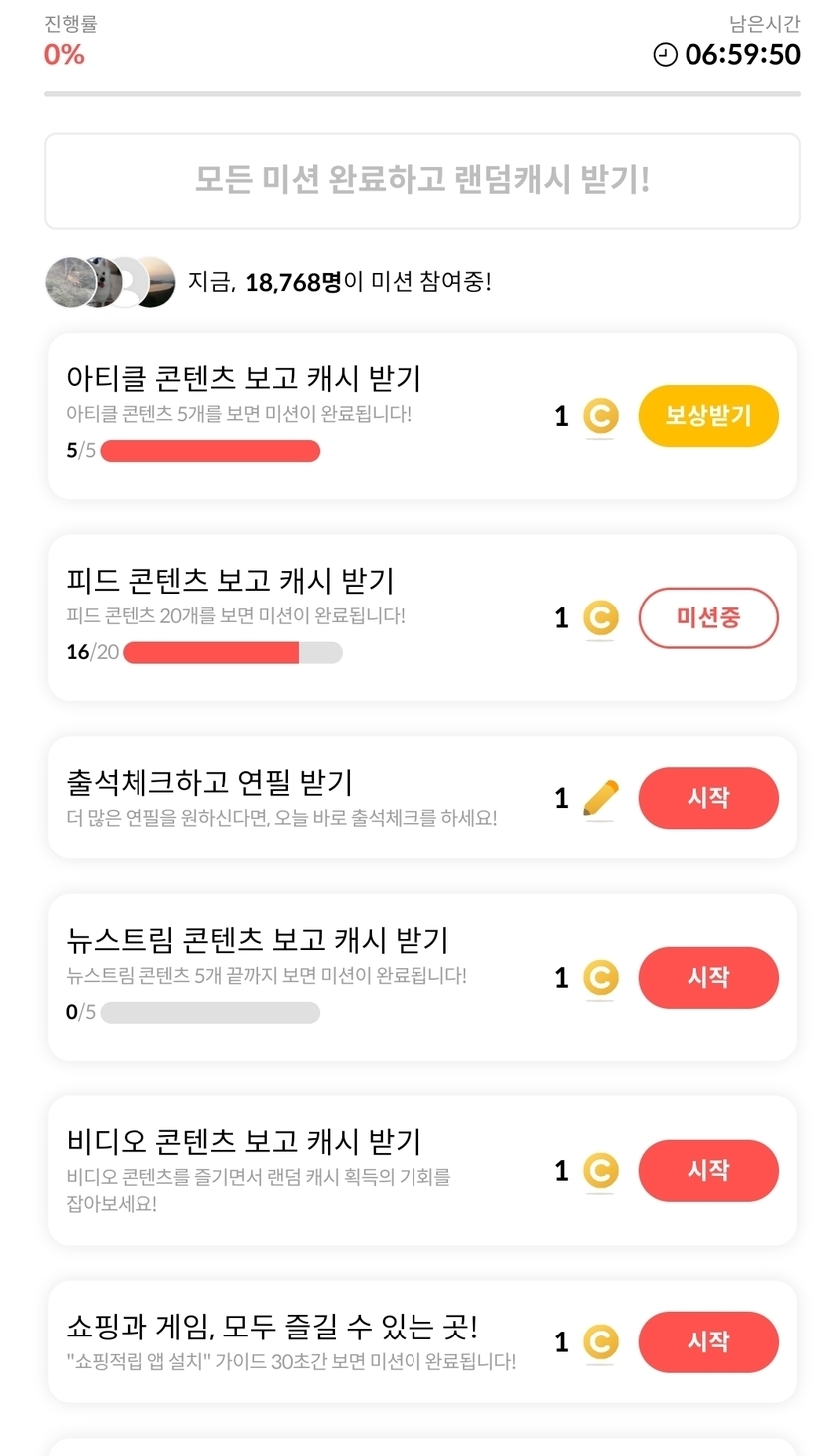This screenshot has height=1456, width=827.
Task: Start the 쇼핑과 게임 mission
Action: 707,1342
